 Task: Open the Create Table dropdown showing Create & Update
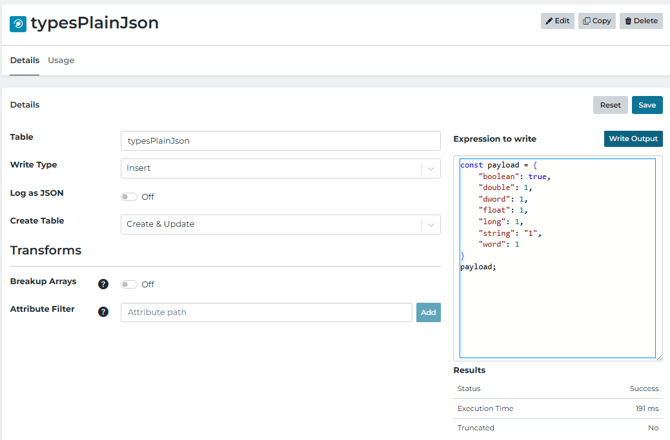[x=281, y=224]
